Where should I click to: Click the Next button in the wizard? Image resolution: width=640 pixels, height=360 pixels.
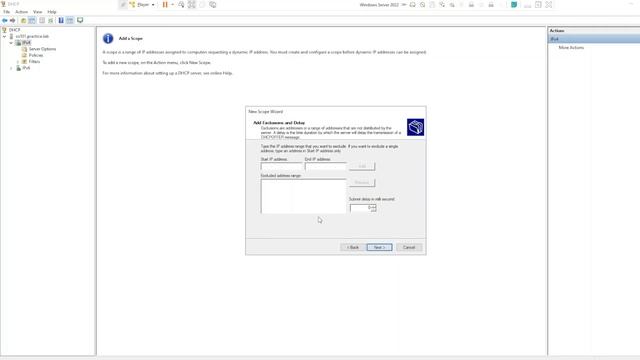[x=379, y=247]
